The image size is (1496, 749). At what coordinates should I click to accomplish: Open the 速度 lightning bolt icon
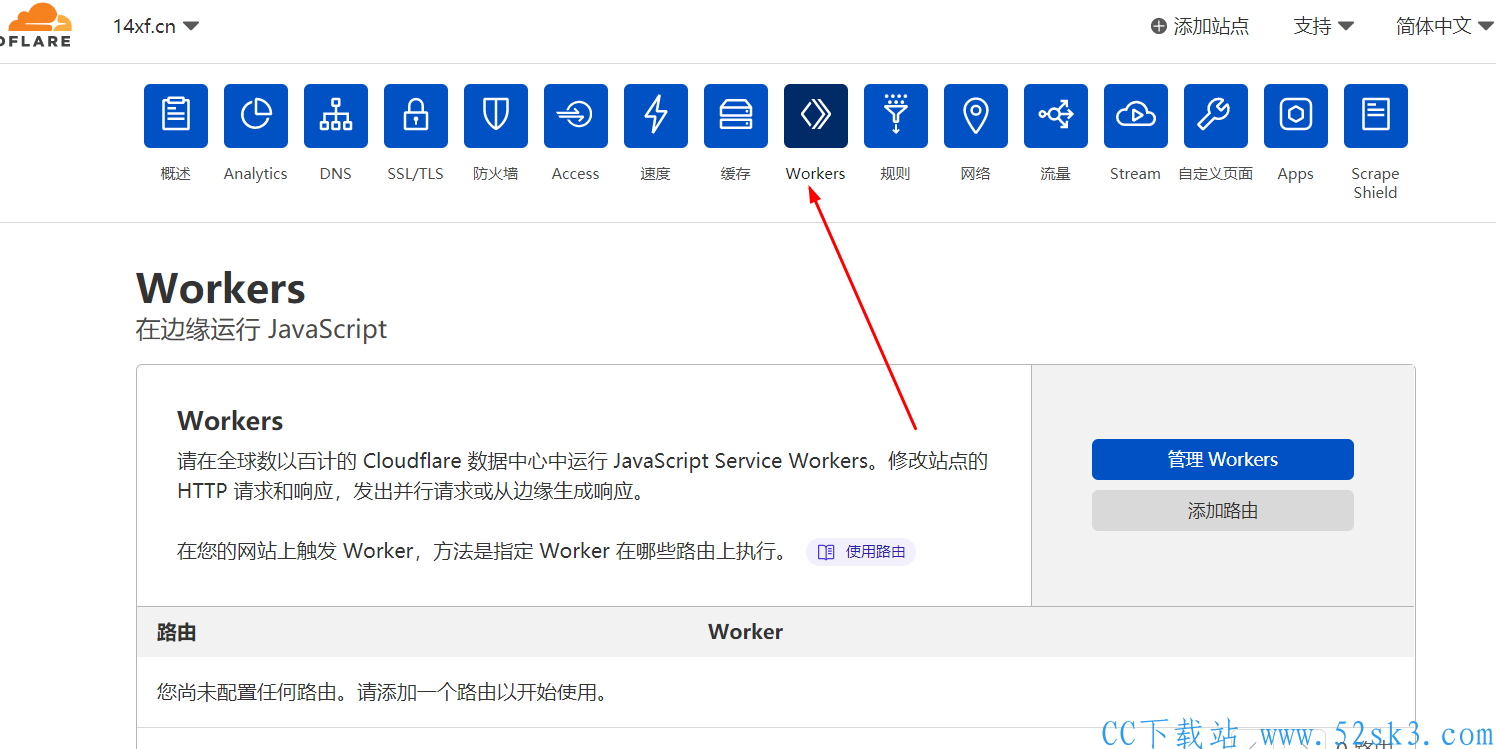click(x=656, y=116)
